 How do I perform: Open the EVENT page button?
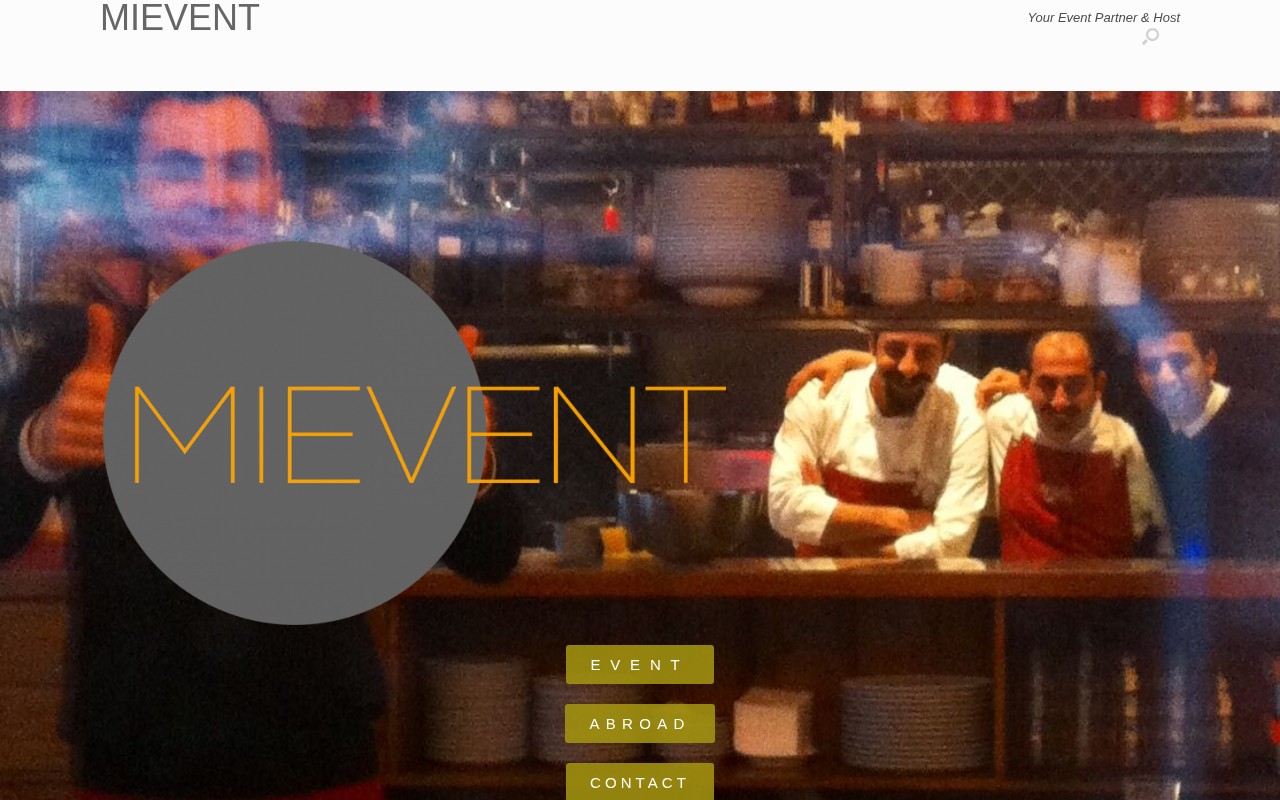(640, 665)
